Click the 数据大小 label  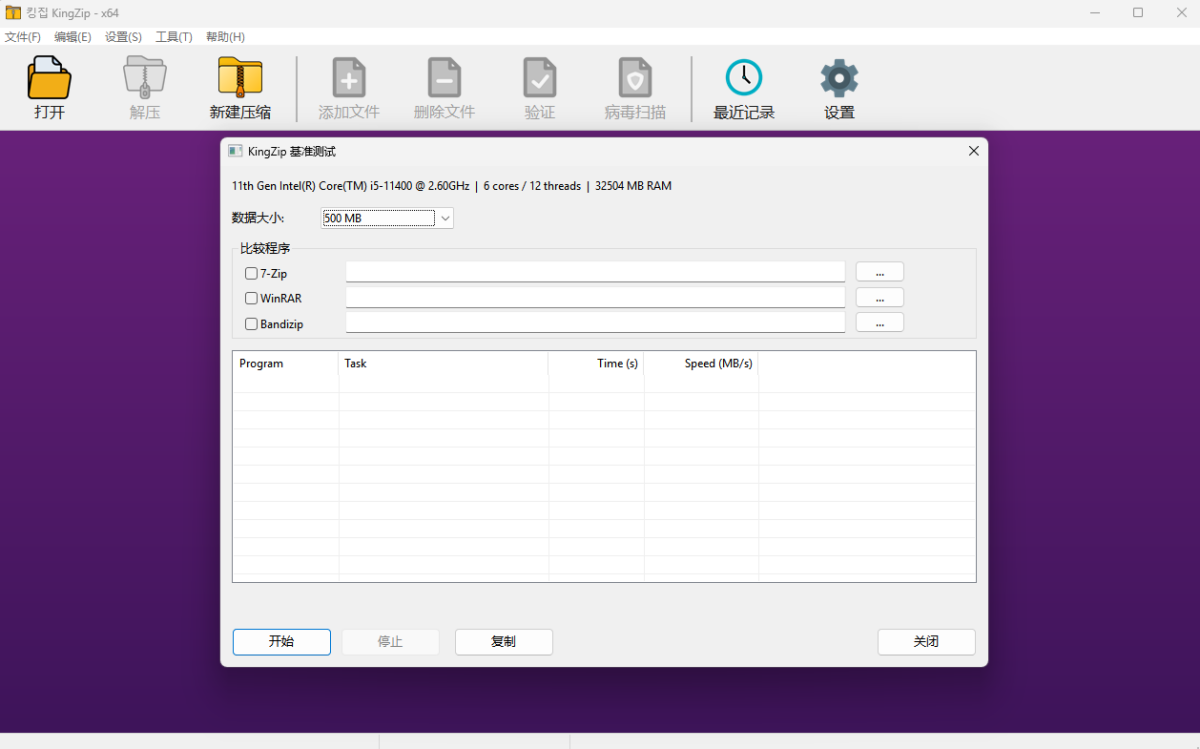(x=258, y=218)
